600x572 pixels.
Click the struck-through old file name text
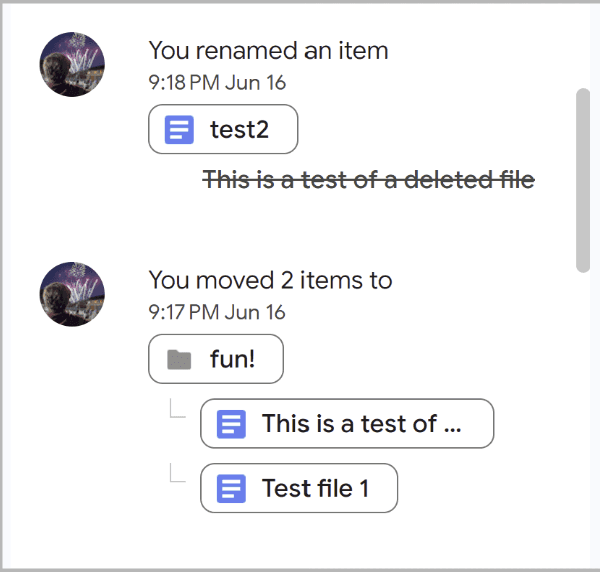click(368, 179)
